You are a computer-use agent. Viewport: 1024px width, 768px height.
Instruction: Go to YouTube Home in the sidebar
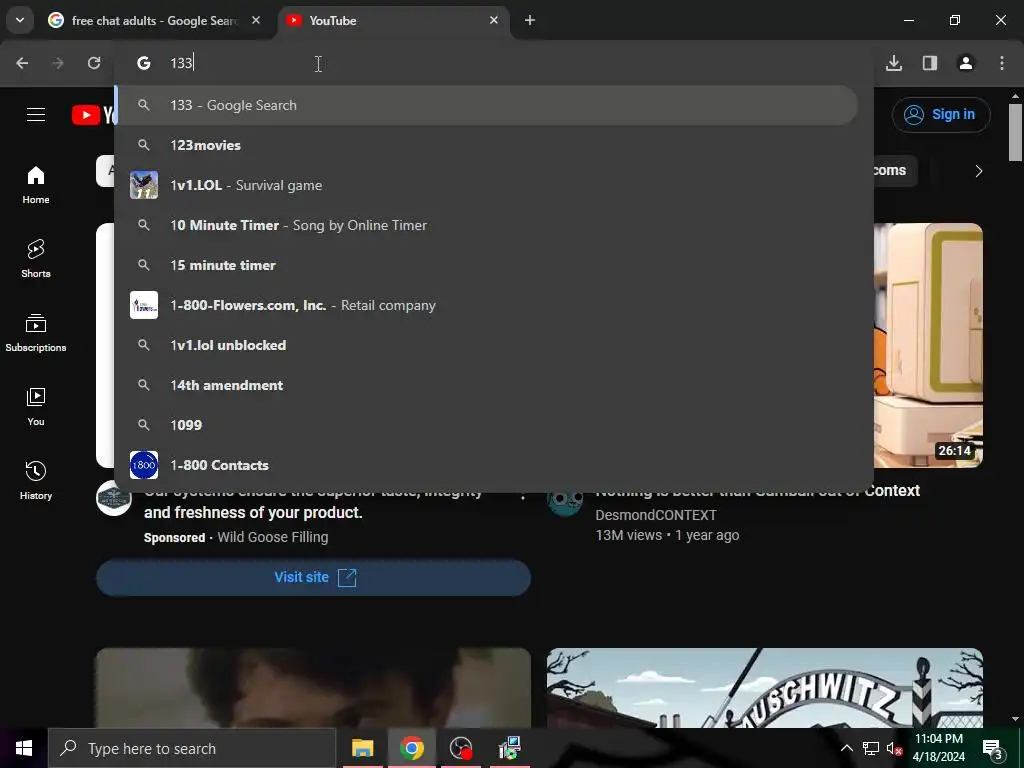36,185
